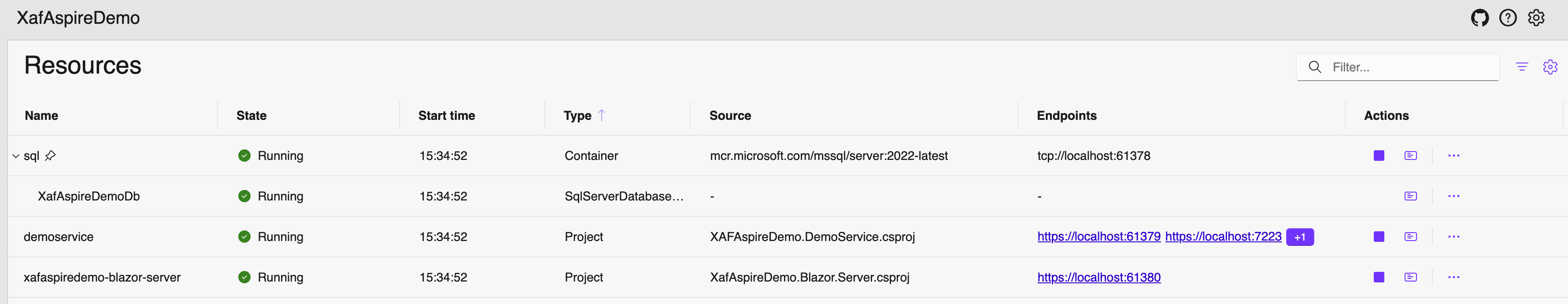Stop the xafaspiredemo-blazor-server project
This screenshot has height=304, width=1568.
tap(1379, 277)
